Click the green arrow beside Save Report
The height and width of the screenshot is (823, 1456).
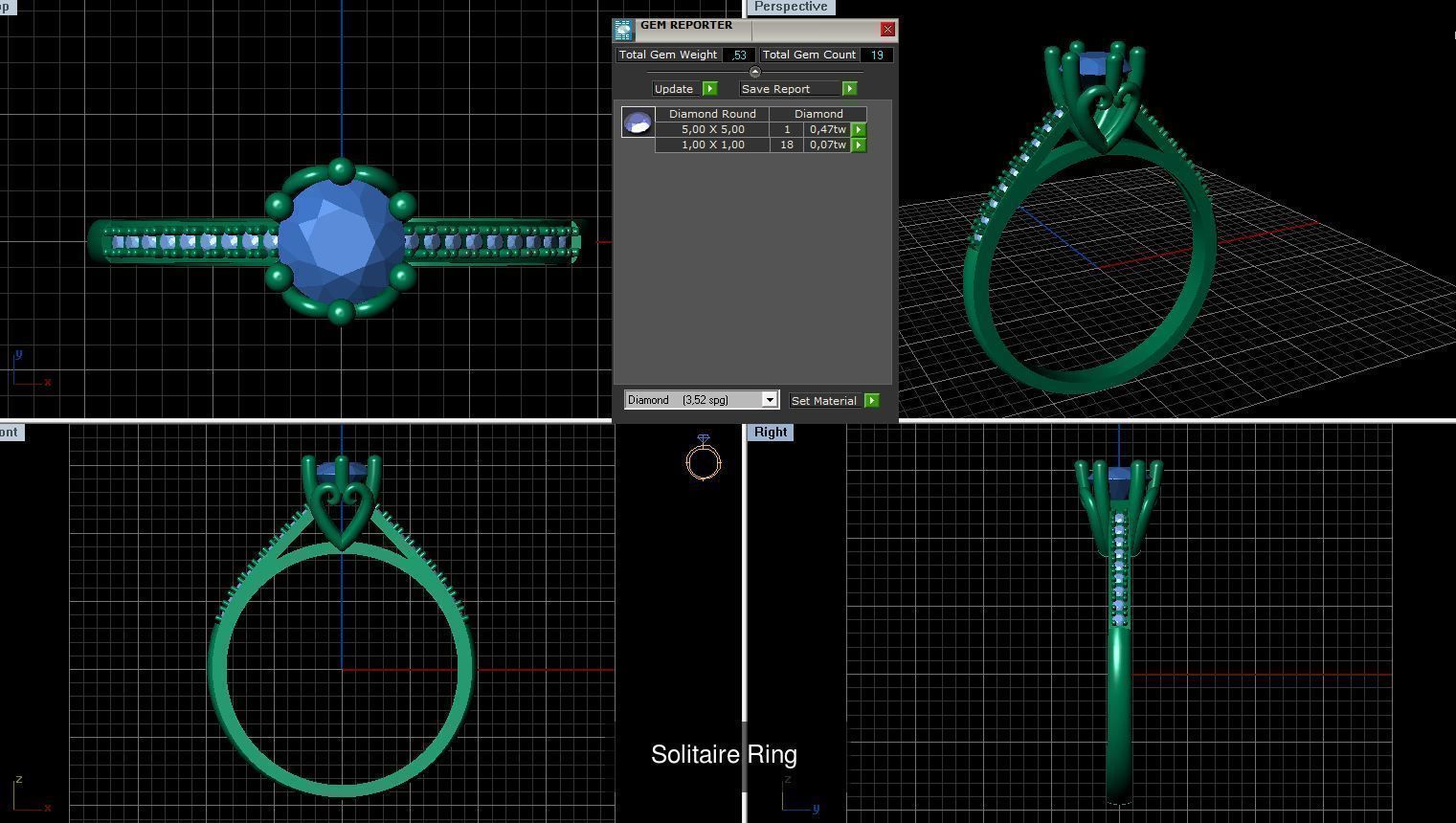[x=849, y=88]
